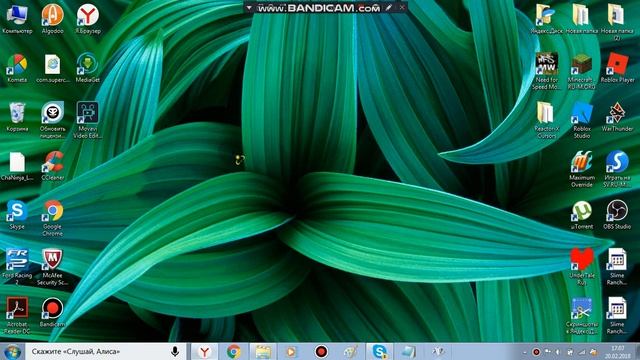Screen dimensions: 640x360
Task: Click the Need for Speed shortcut
Action: pyautogui.click(x=547, y=71)
